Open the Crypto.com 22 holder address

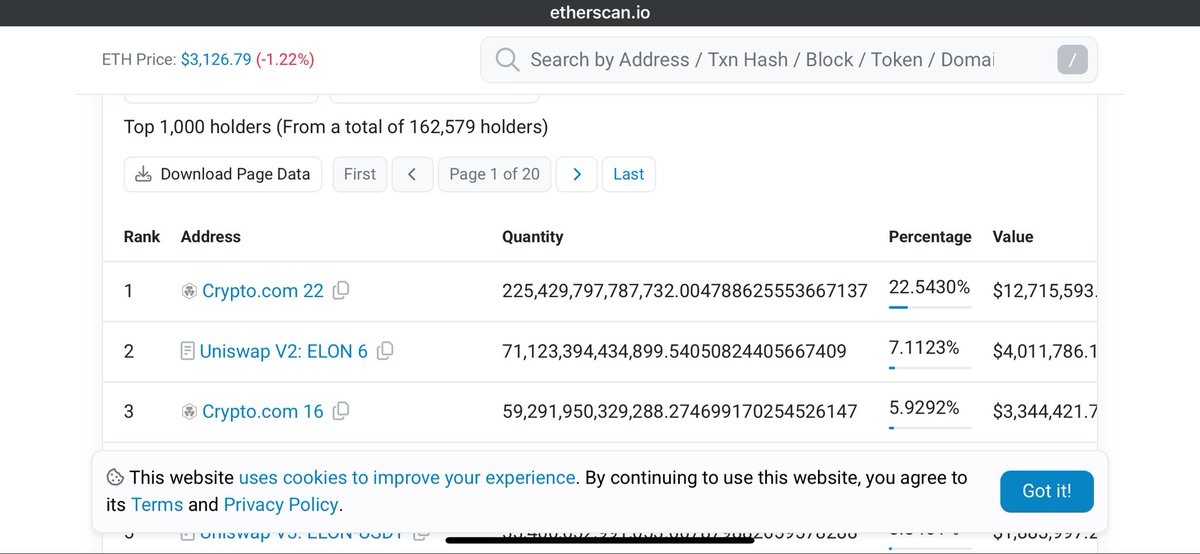point(263,291)
